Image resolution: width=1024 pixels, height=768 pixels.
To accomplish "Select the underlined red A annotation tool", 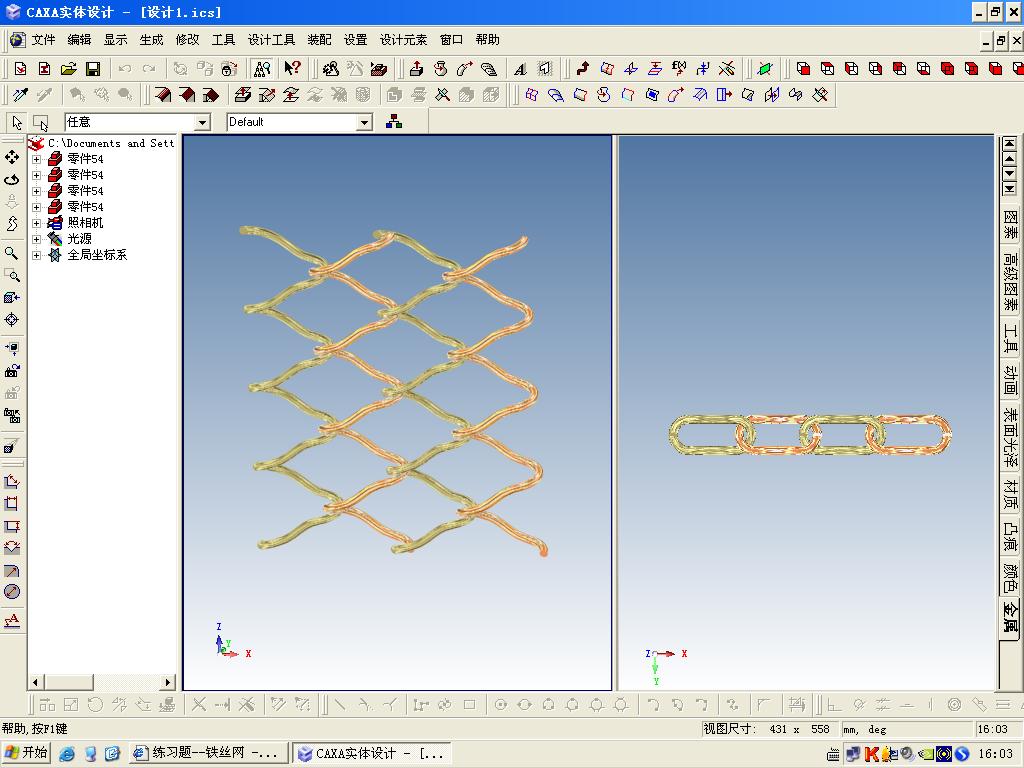I will [12, 620].
